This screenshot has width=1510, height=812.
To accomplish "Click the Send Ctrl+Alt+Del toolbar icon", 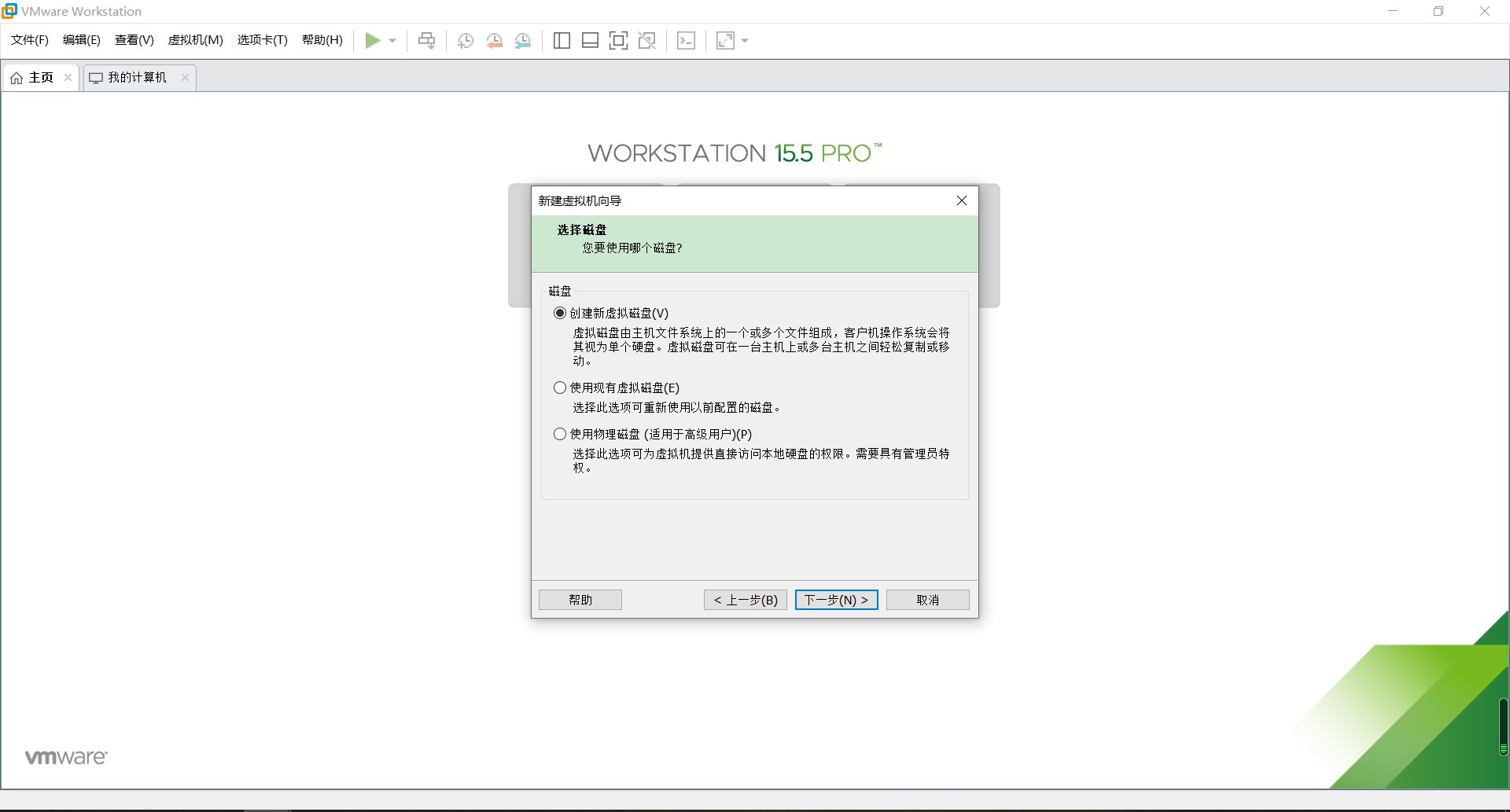I will pos(426,40).
